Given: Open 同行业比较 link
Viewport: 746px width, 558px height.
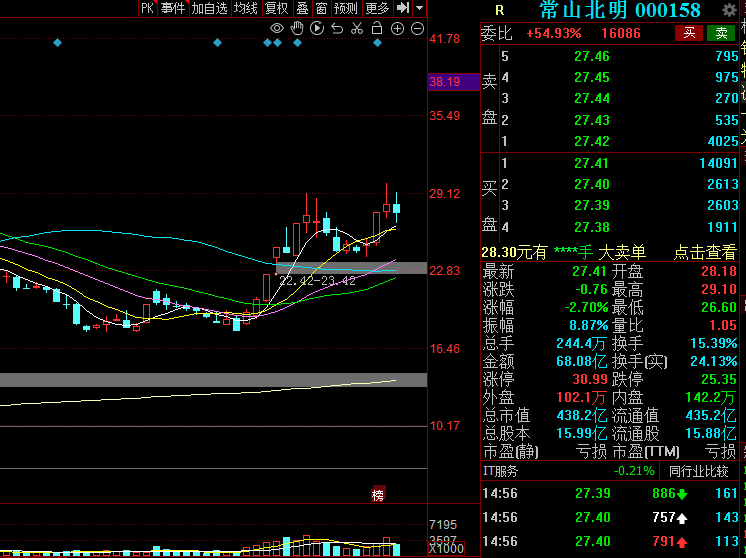Looking at the screenshot, I should tap(698, 471).
